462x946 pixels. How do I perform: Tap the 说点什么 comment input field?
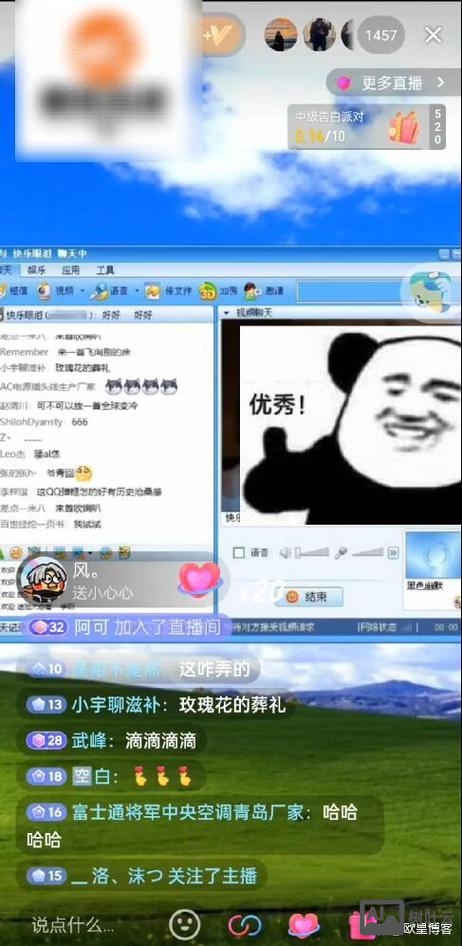[x=72, y=925]
